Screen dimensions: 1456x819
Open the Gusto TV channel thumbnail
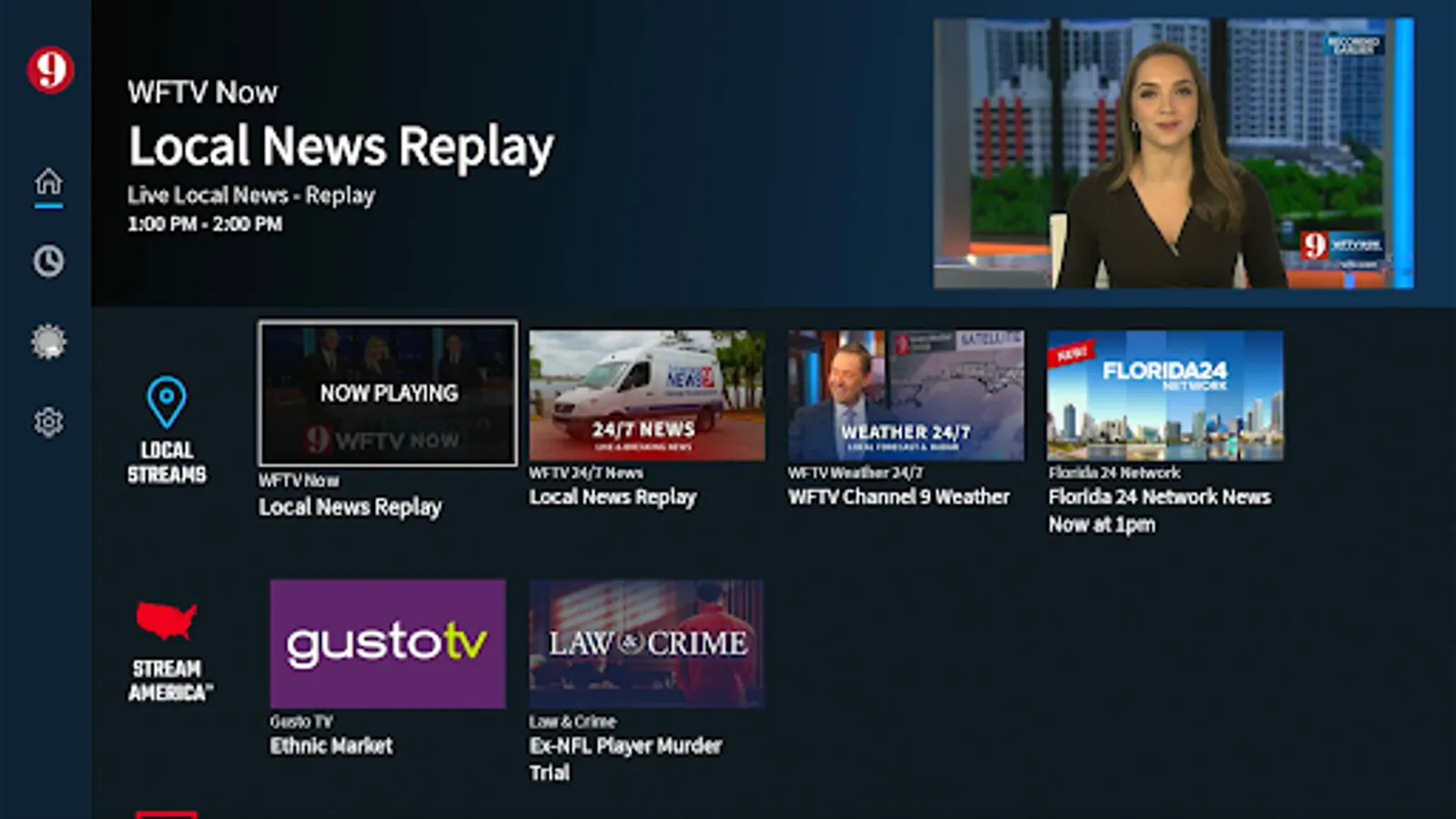pyautogui.click(x=388, y=643)
